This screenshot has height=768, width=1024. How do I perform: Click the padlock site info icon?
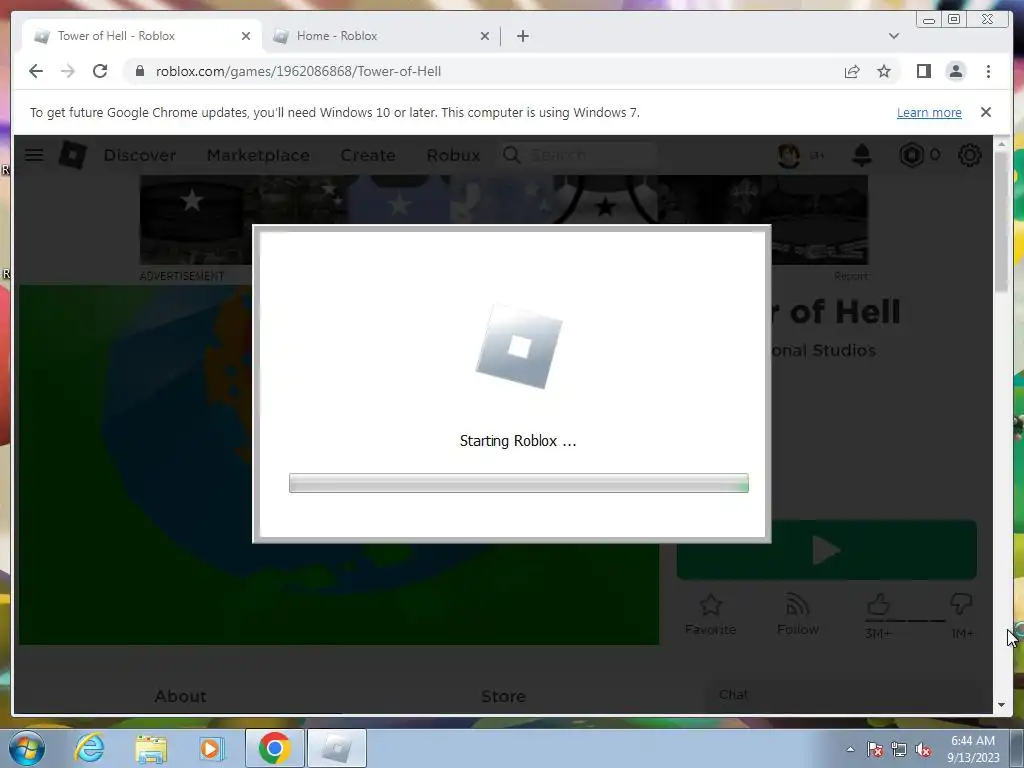click(140, 71)
